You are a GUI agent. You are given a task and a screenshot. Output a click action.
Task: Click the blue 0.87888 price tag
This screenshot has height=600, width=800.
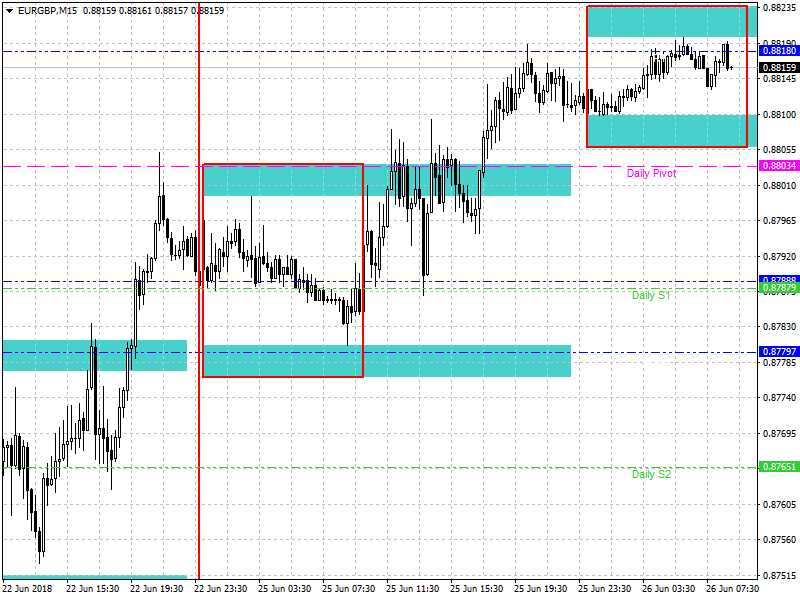pos(779,280)
